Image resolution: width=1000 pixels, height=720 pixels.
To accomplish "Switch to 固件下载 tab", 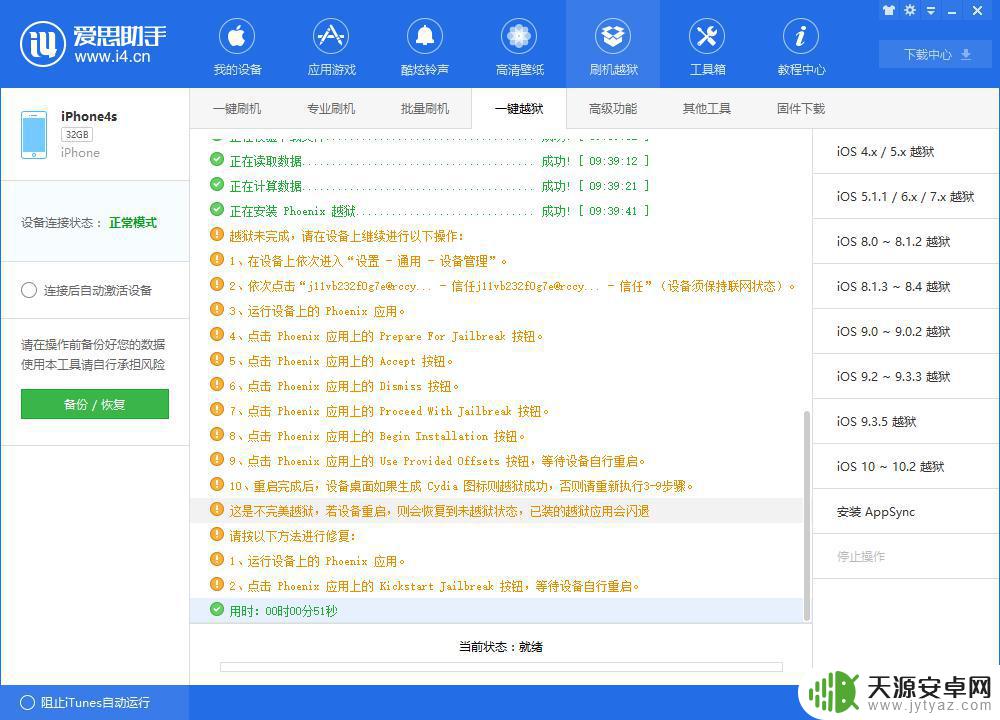I will (800, 109).
